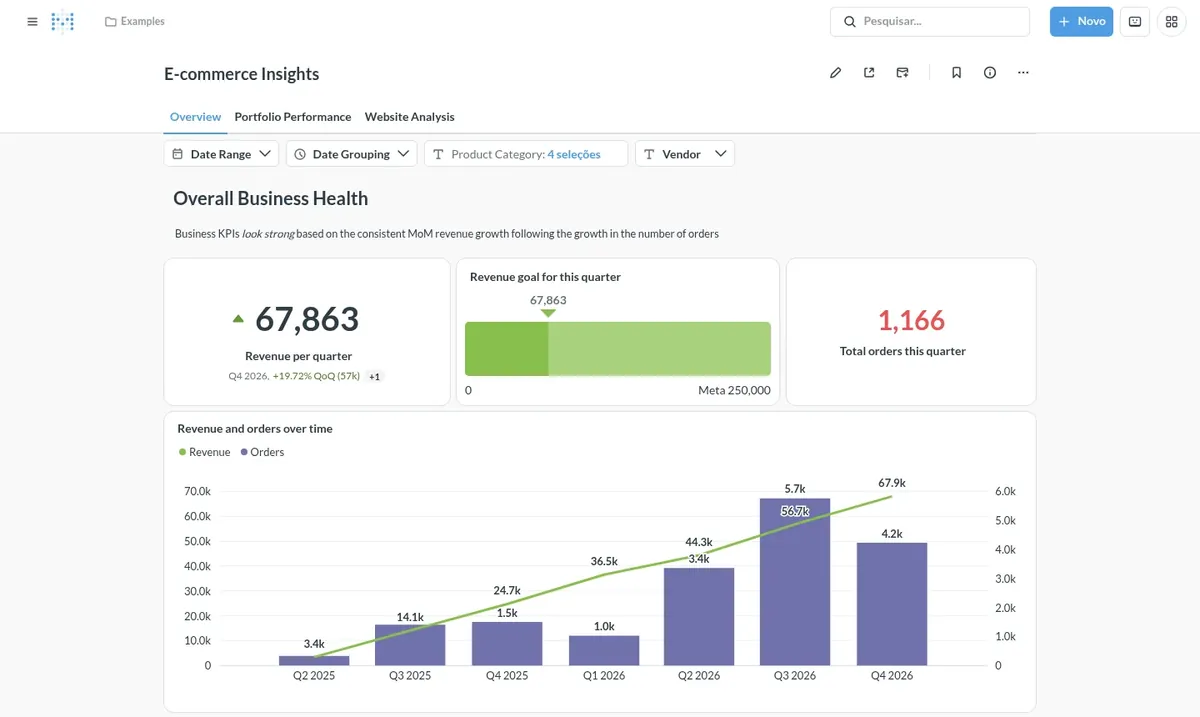Expand the Date Grouping filter
The width and height of the screenshot is (1200, 717).
(351, 154)
